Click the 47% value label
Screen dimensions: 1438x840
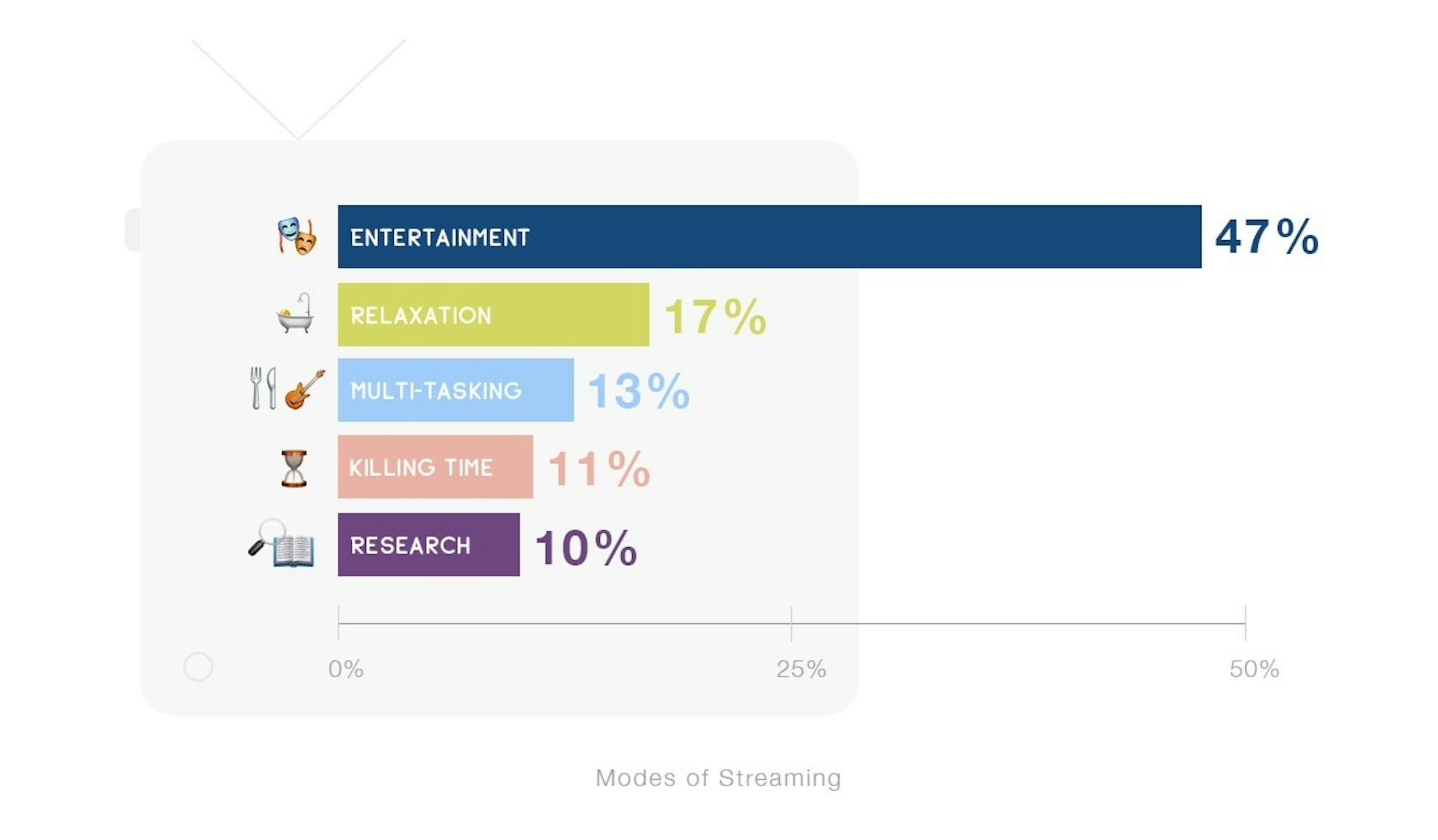pos(1267,237)
